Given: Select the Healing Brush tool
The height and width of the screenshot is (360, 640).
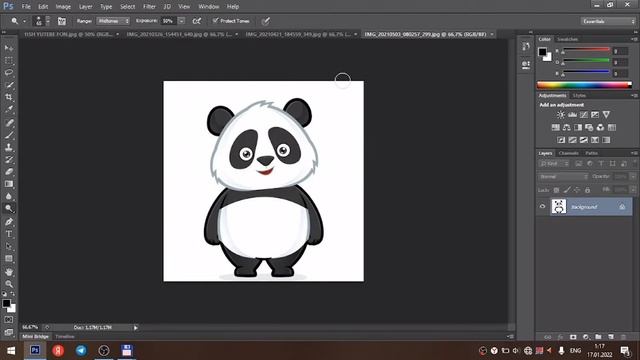Looking at the screenshot, I should tap(9, 122).
